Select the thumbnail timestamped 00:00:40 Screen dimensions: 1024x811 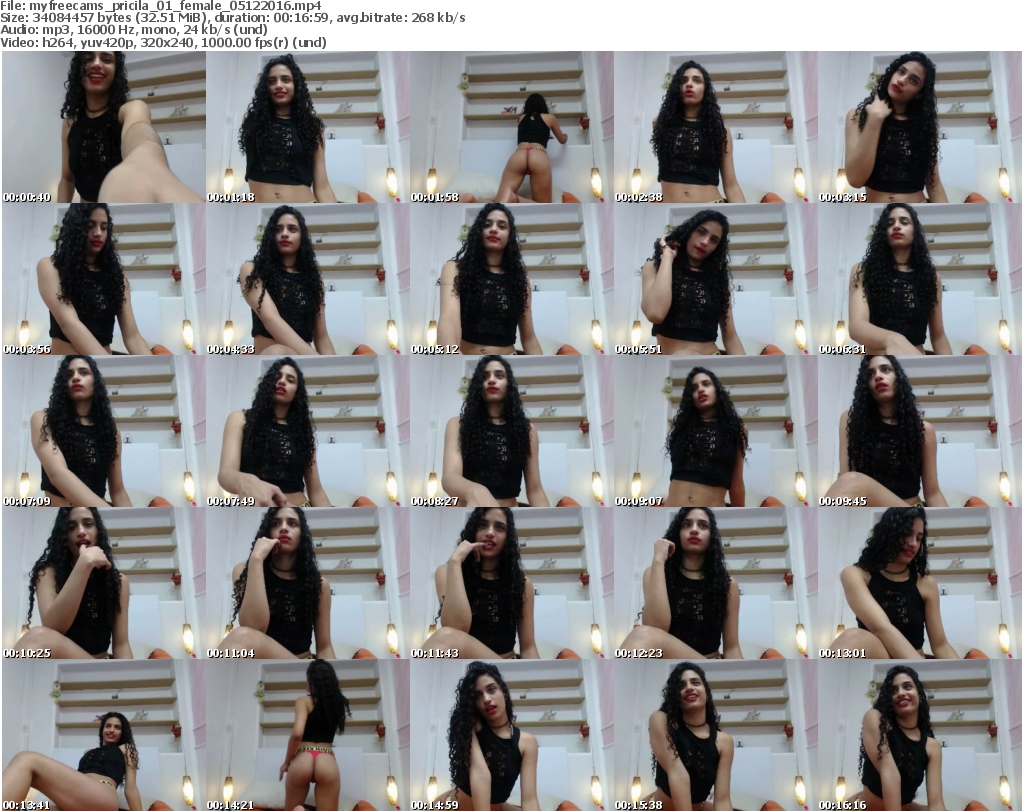104,127
